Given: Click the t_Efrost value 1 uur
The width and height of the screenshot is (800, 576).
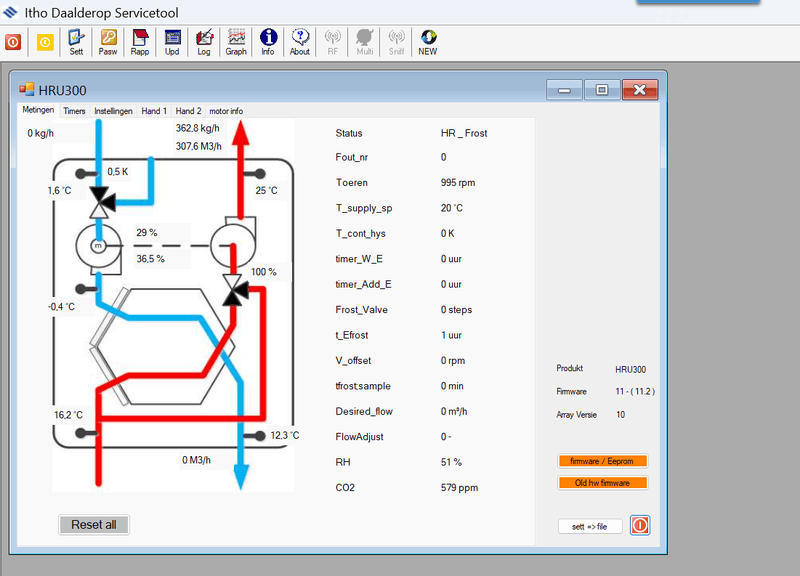Looking at the screenshot, I should point(451,335).
